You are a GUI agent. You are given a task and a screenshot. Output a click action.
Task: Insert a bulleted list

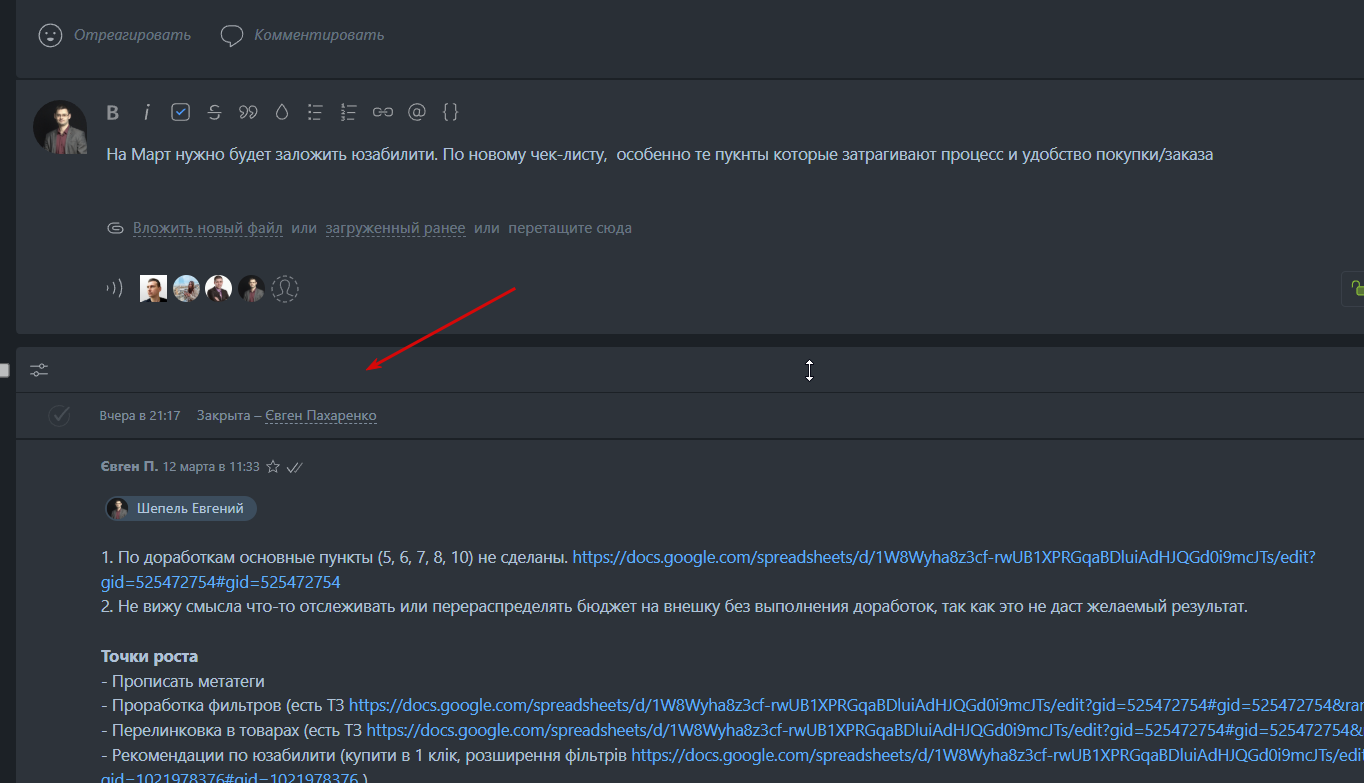point(315,112)
